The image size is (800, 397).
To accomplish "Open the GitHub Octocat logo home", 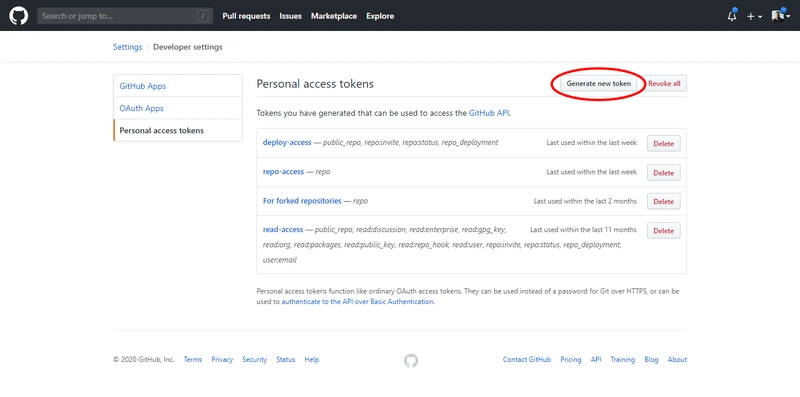I will pos(18,16).
